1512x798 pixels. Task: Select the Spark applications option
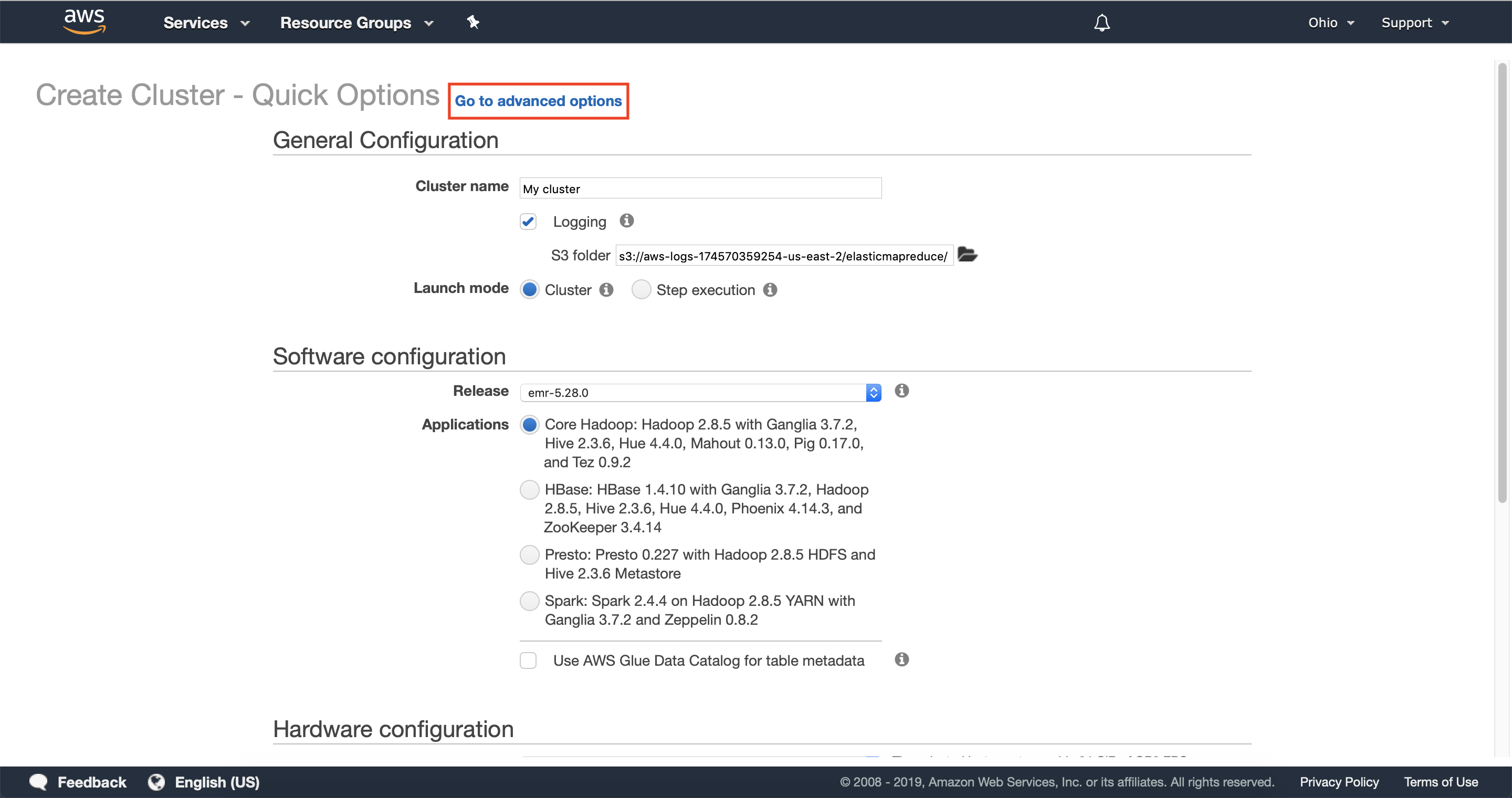tap(529, 601)
